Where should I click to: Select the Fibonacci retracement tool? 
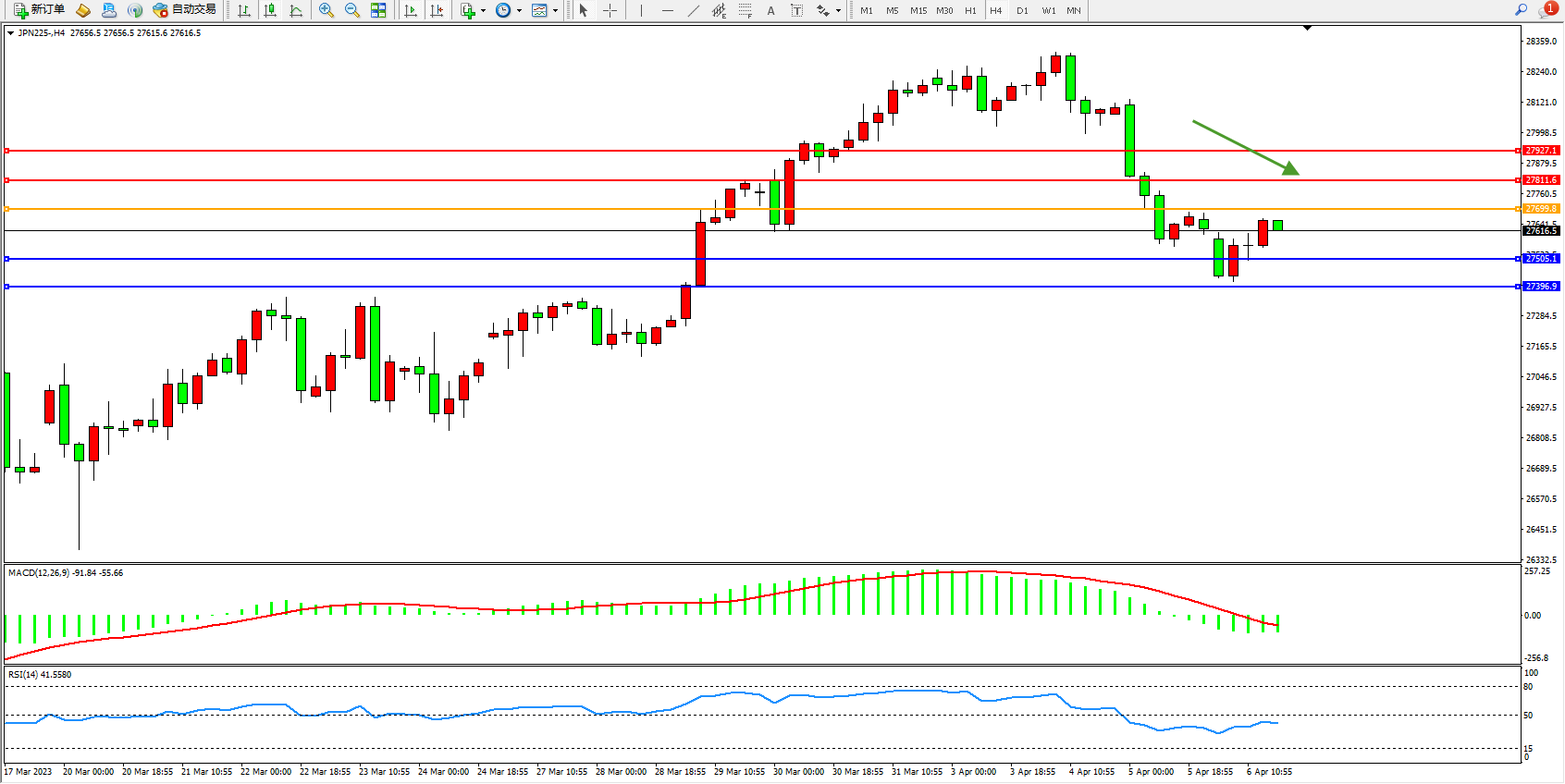point(746,10)
